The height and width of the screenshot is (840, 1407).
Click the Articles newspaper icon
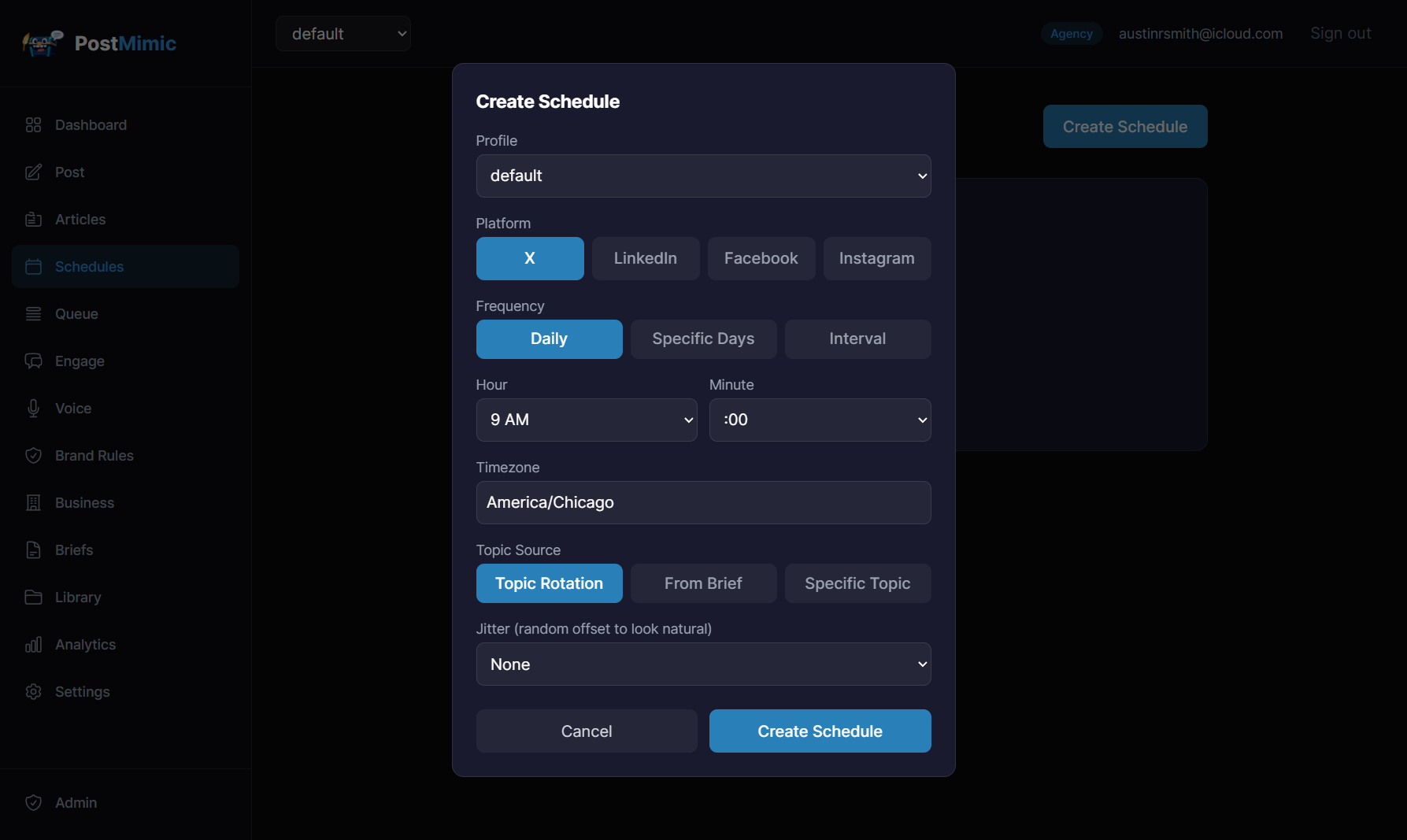pyautogui.click(x=33, y=220)
